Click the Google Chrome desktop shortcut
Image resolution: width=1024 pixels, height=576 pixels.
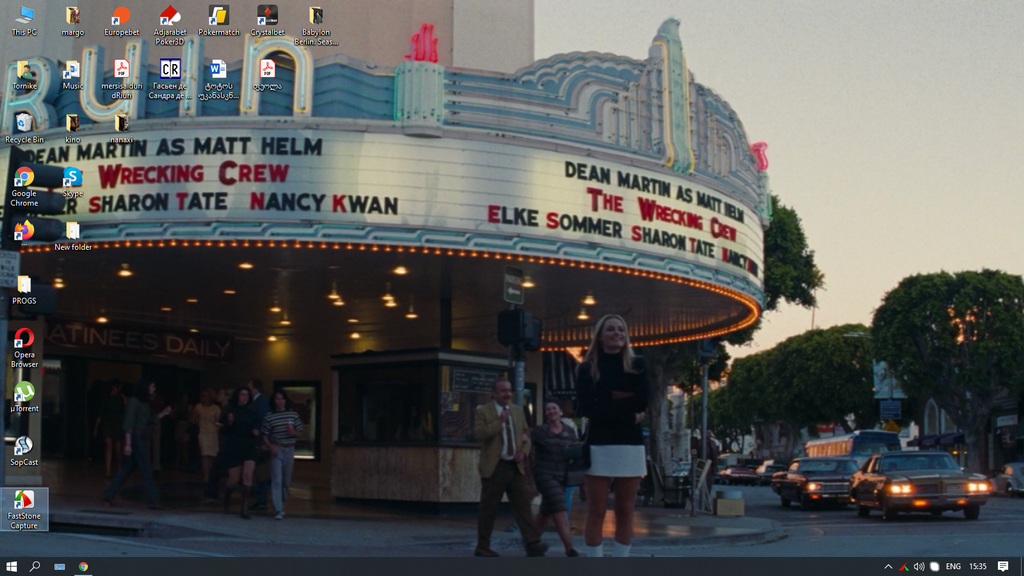click(x=24, y=187)
